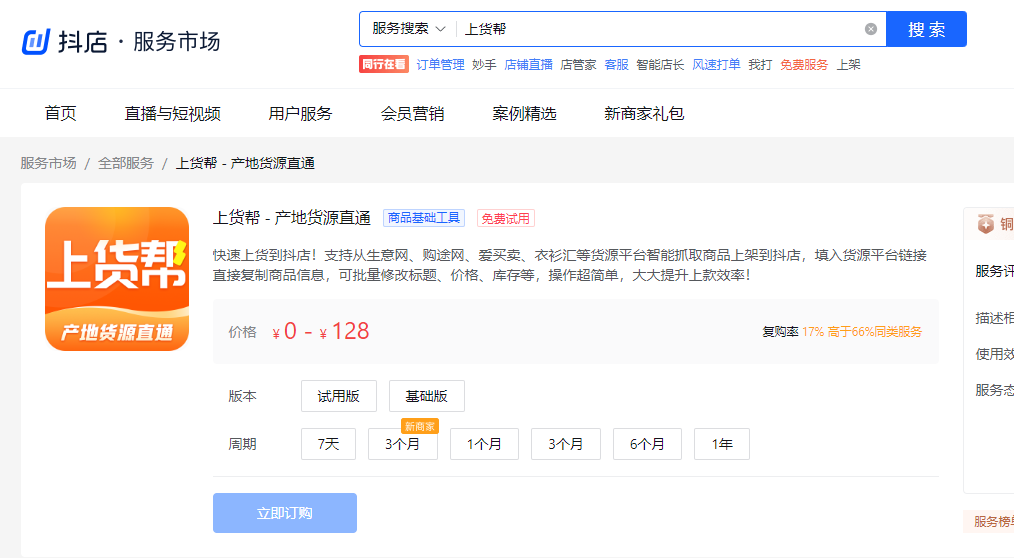
Task: Click the medal icon in the right panel
Action: click(x=986, y=224)
